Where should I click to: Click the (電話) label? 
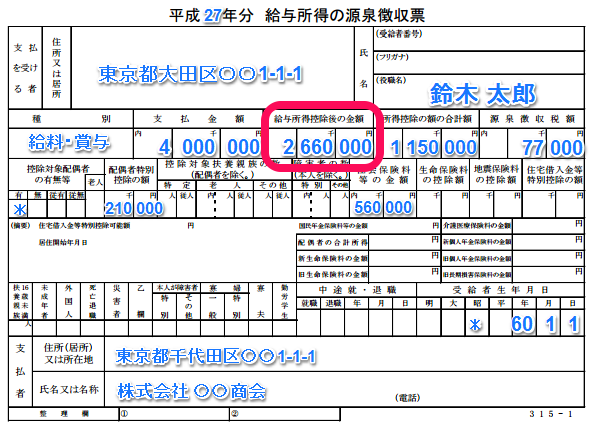(408, 398)
